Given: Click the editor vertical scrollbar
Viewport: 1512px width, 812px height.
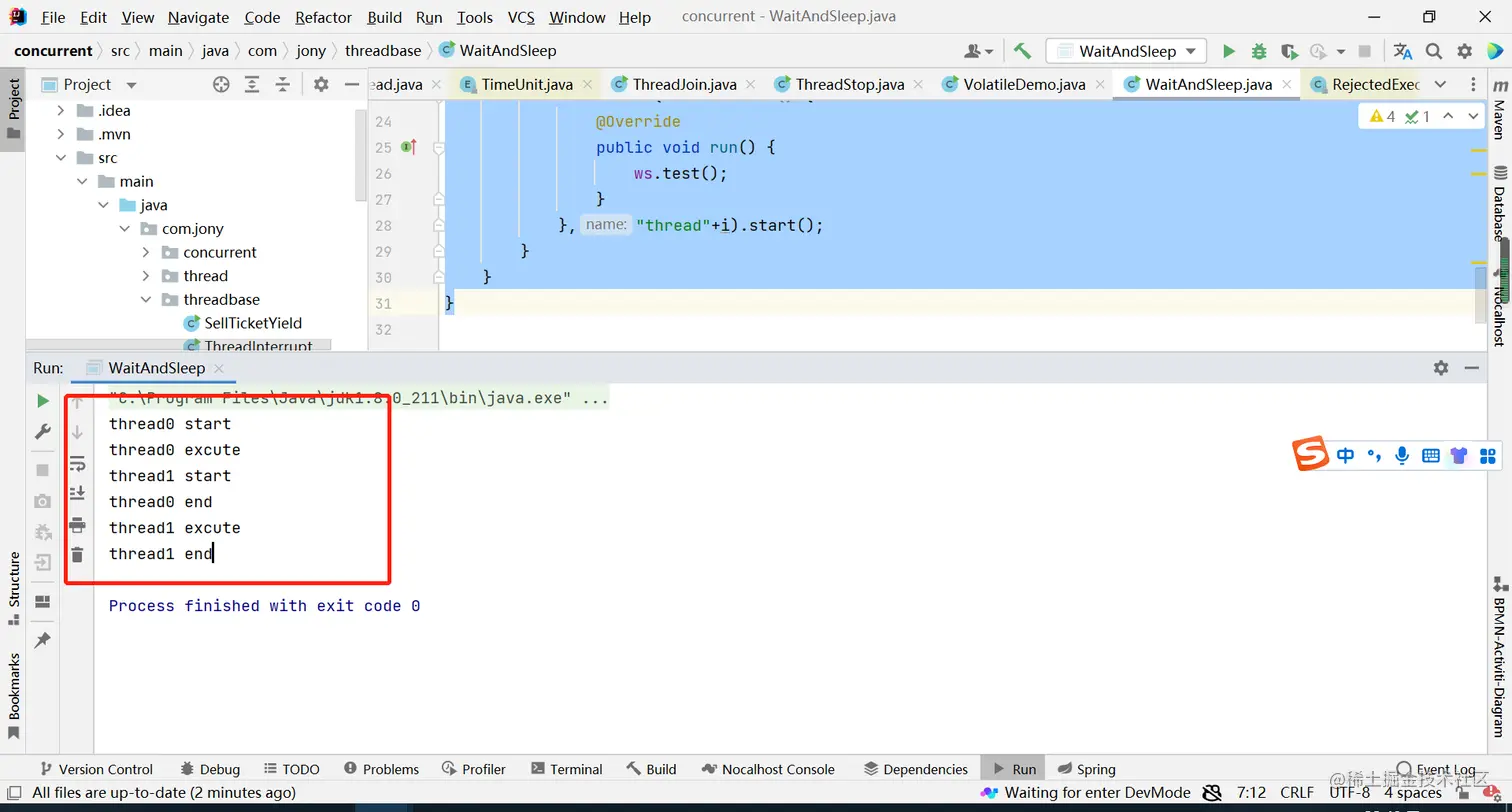Looking at the screenshot, I should [x=1479, y=295].
